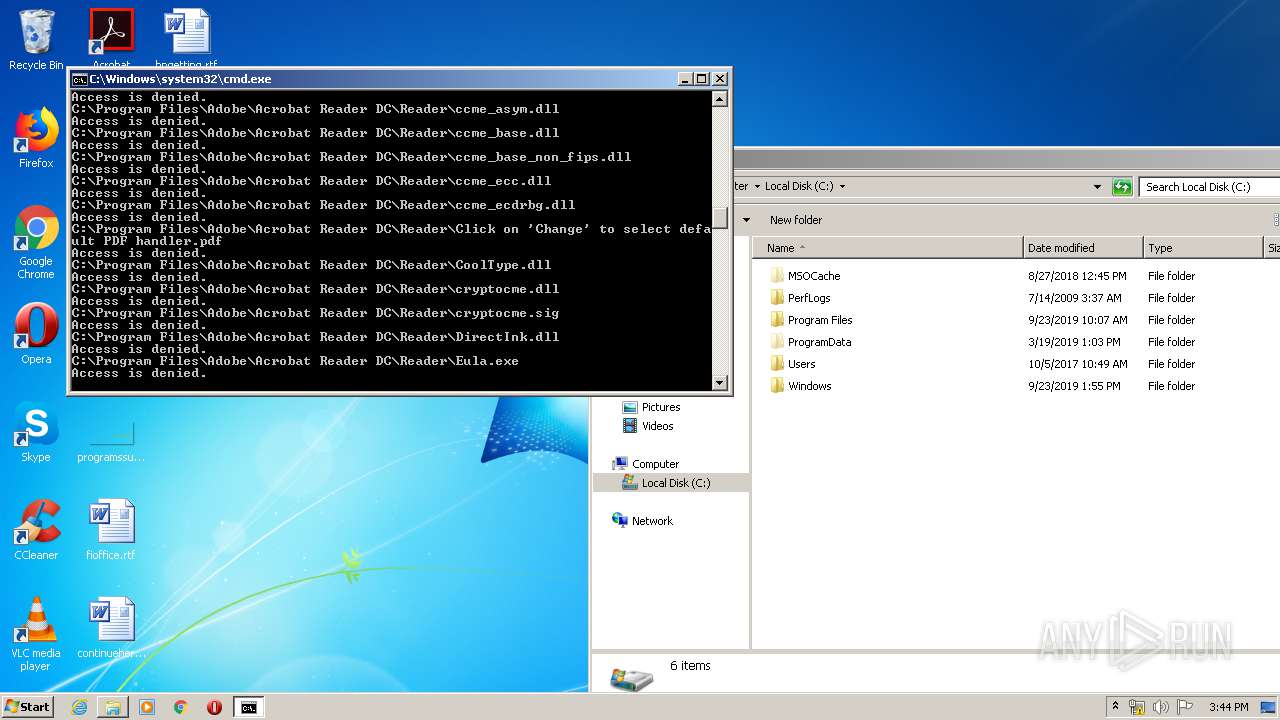Open the cmd.exe window system menu icon
The height and width of the screenshot is (720, 1280).
79,79
